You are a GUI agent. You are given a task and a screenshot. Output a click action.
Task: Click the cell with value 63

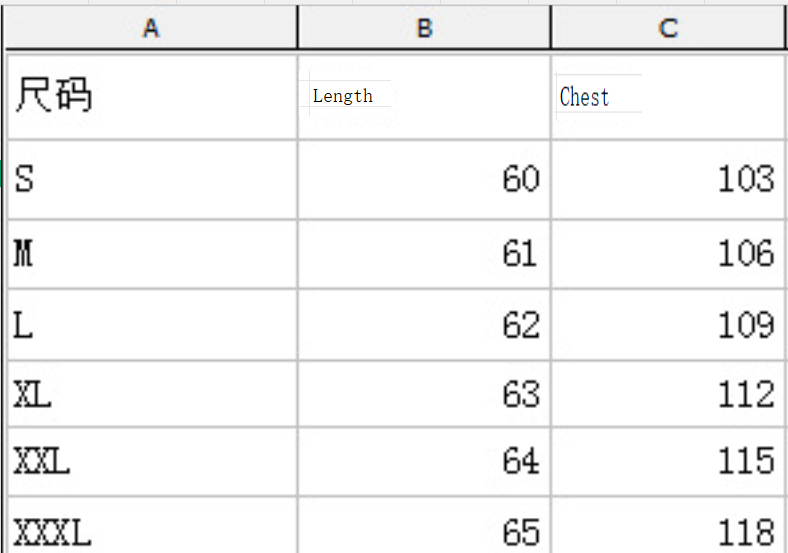[x=424, y=394]
